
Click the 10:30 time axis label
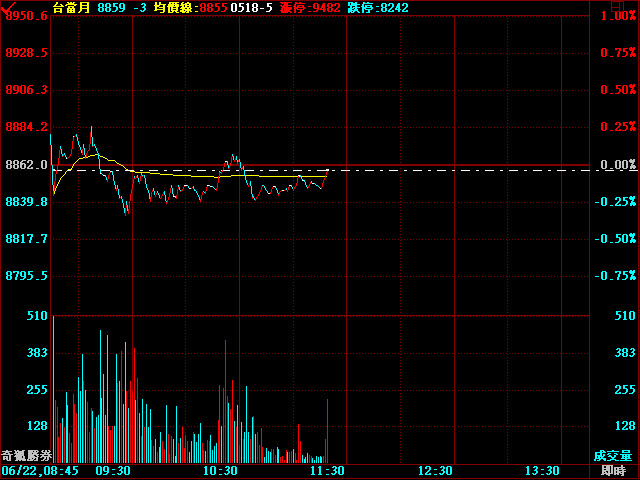pos(220,471)
